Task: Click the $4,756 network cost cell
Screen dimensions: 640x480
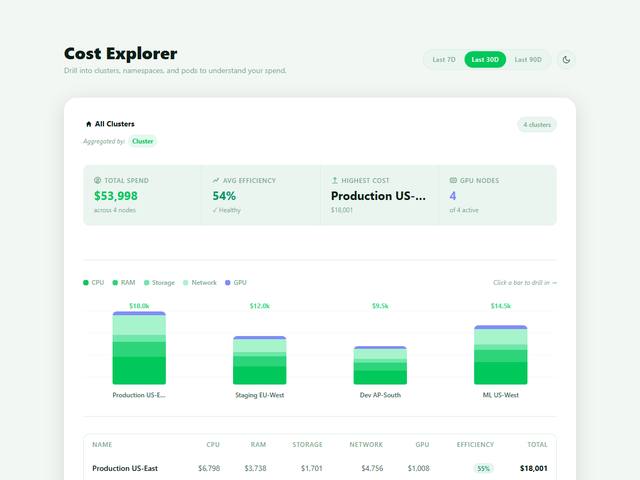Action: [x=372, y=468]
